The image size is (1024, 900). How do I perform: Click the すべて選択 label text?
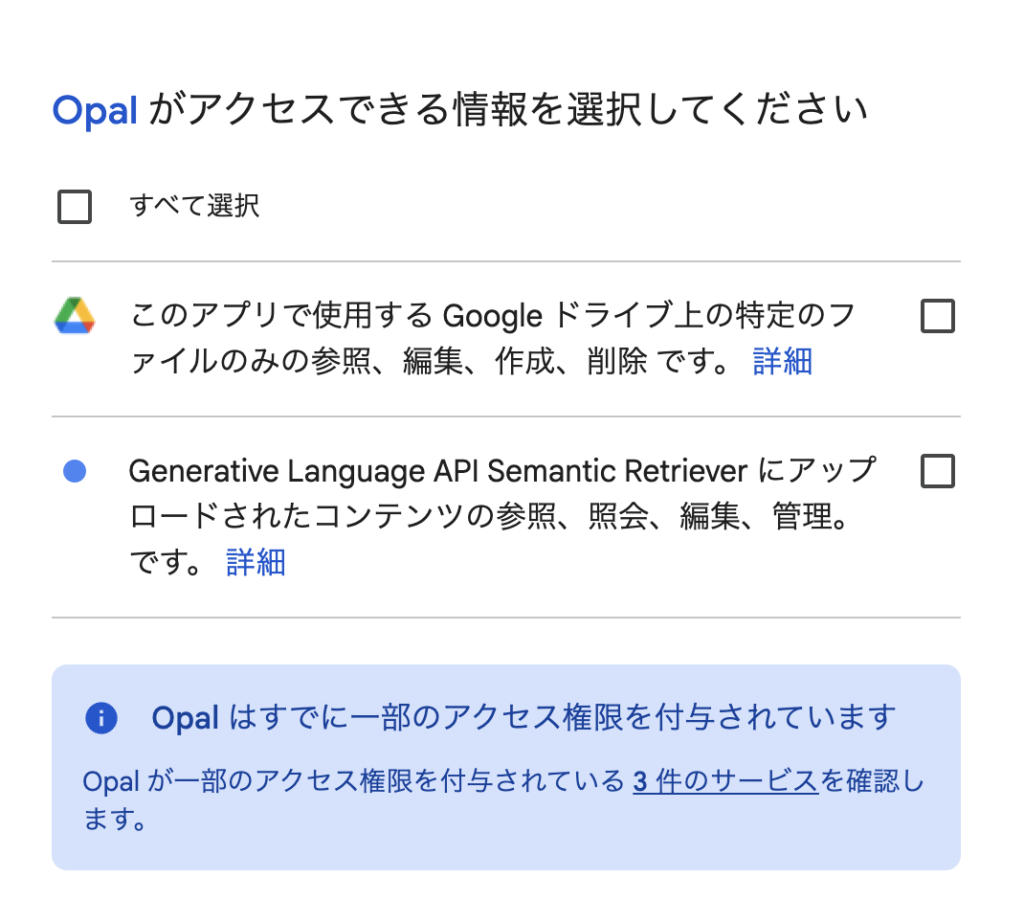(193, 207)
